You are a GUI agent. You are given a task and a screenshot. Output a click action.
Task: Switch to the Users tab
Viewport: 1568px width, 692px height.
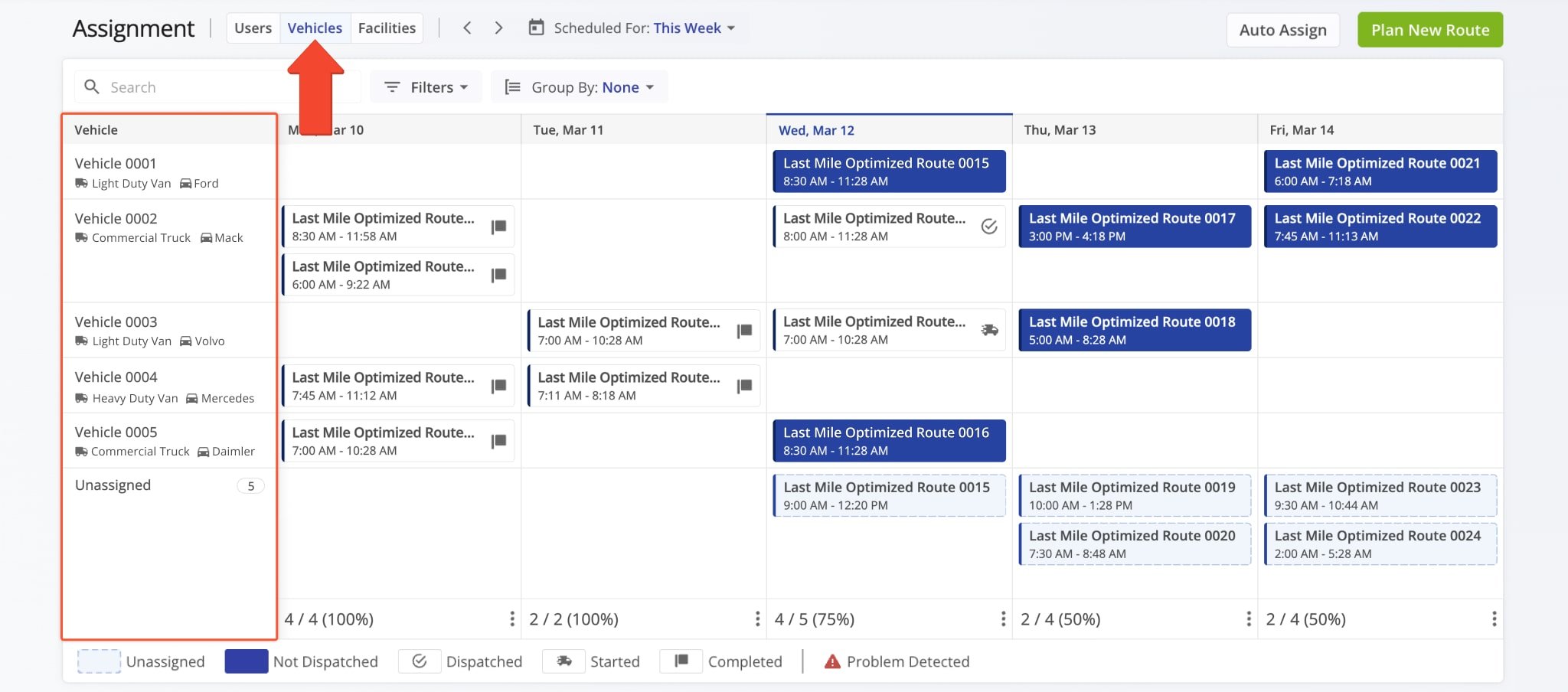click(253, 28)
